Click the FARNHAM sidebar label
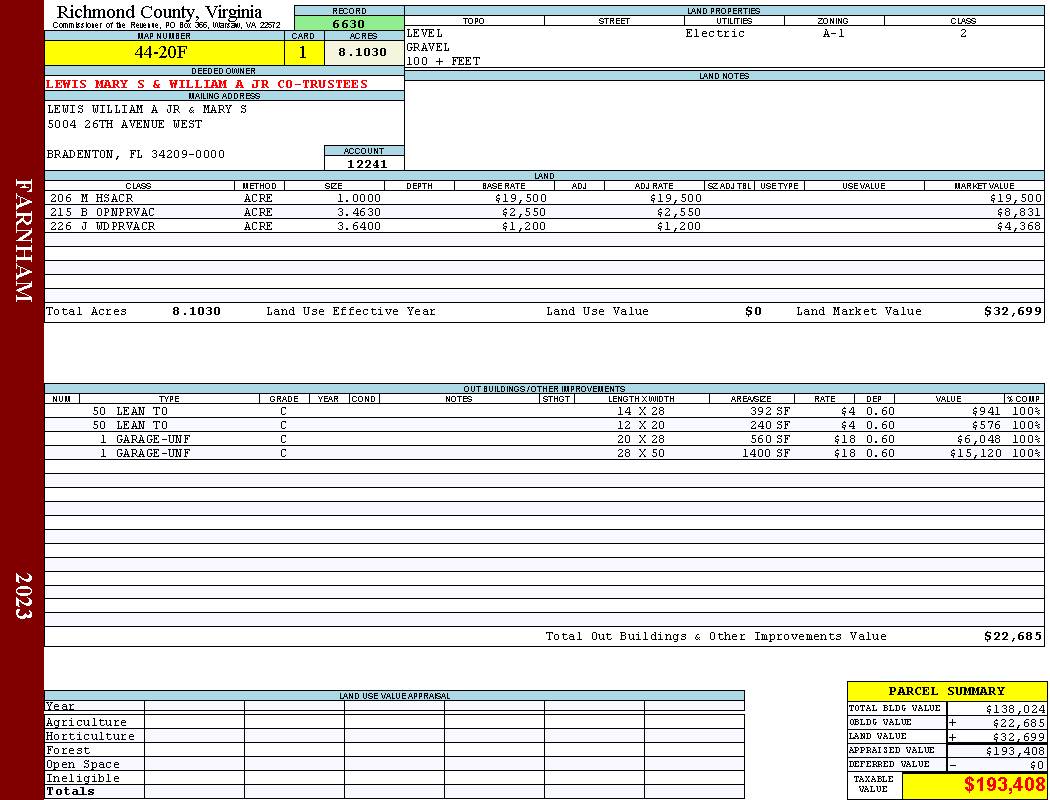1050x800 pixels. (x=23, y=240)
